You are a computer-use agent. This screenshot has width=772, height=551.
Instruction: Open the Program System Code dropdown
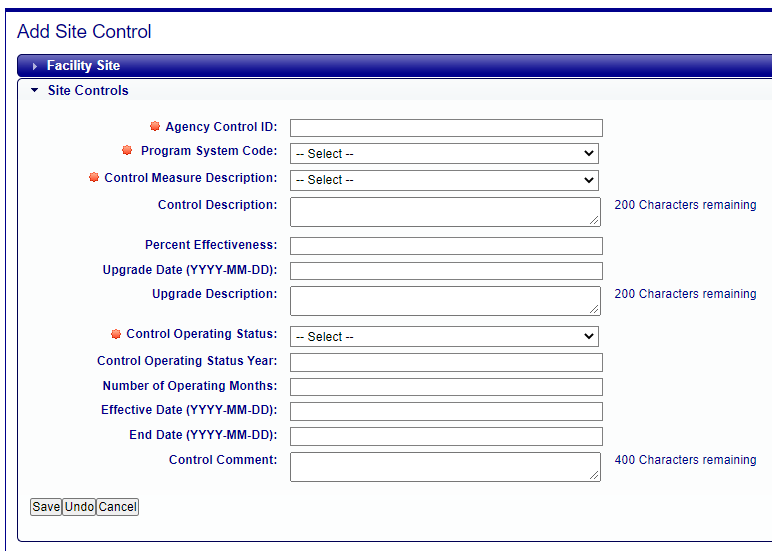pos(444,154)
